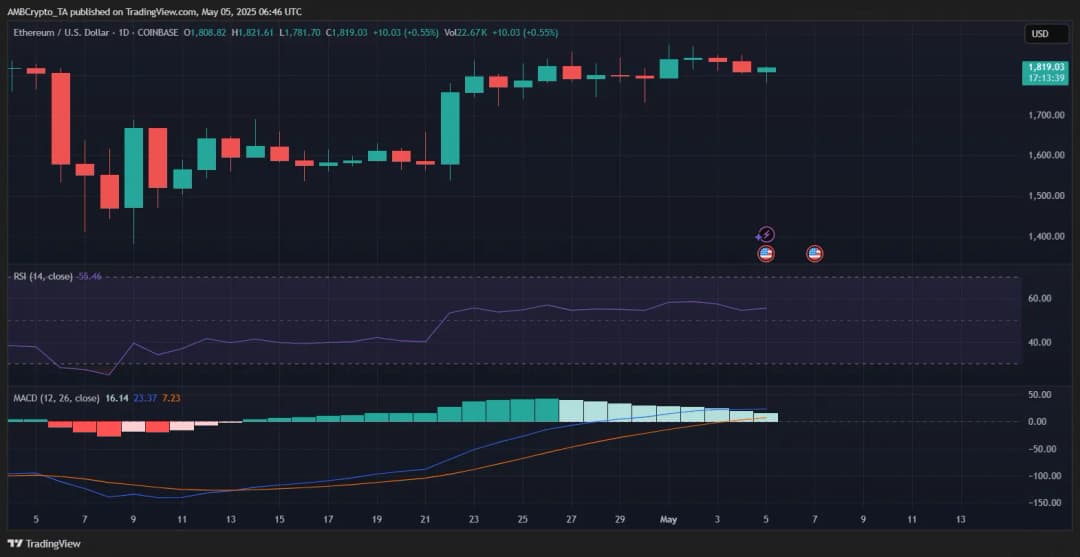Open the USD currency selector

point(1040,34)
